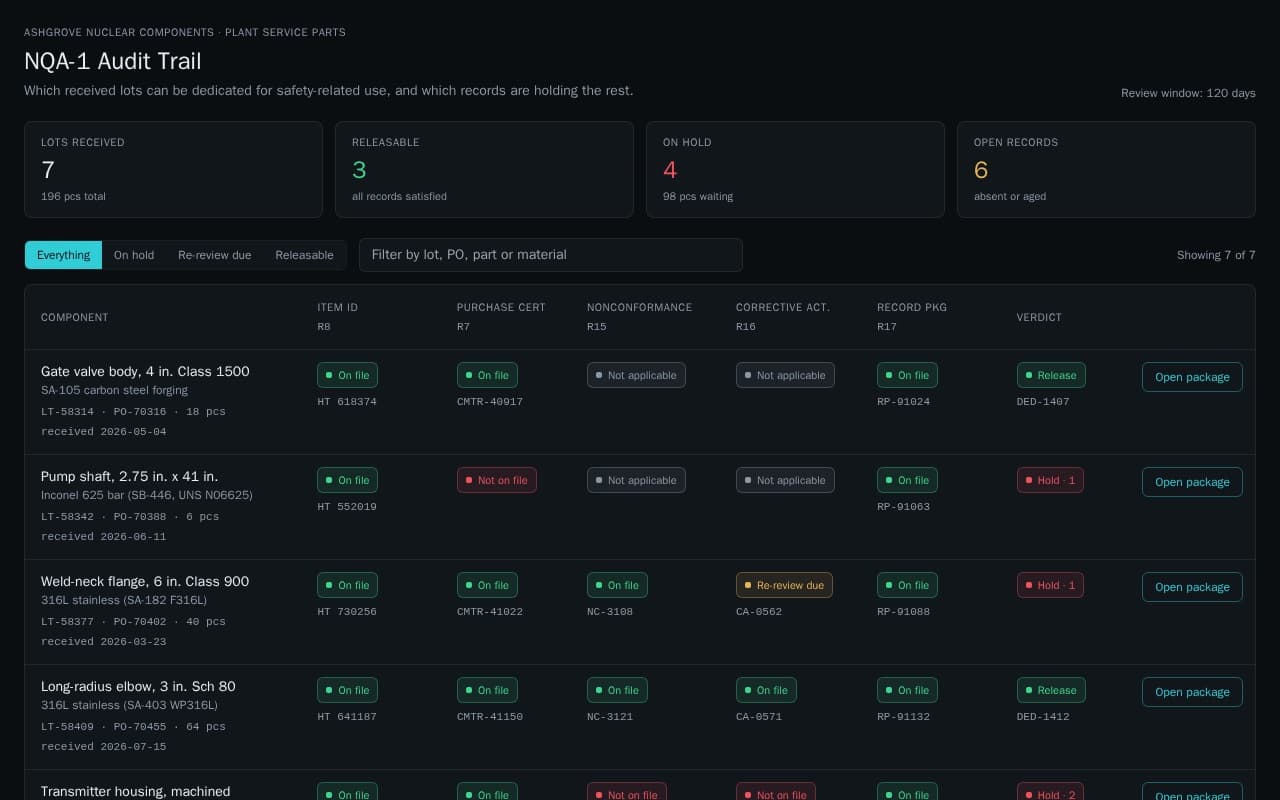Click the Release verdict badge for DED-1412
The image size is (1280, 800).
pyautogui.click(x=1051, y=690)
